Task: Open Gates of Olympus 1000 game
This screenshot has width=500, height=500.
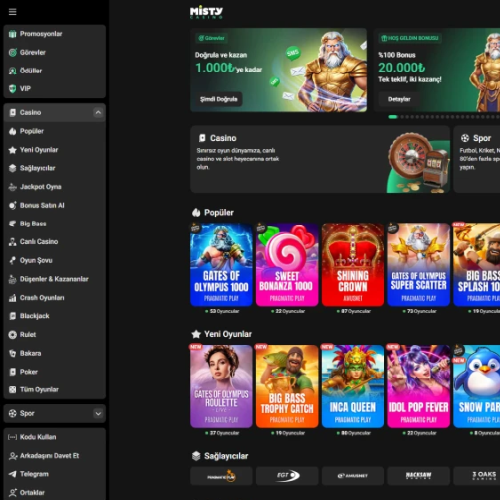Action: pyautogui.click(x=221, y=265)
